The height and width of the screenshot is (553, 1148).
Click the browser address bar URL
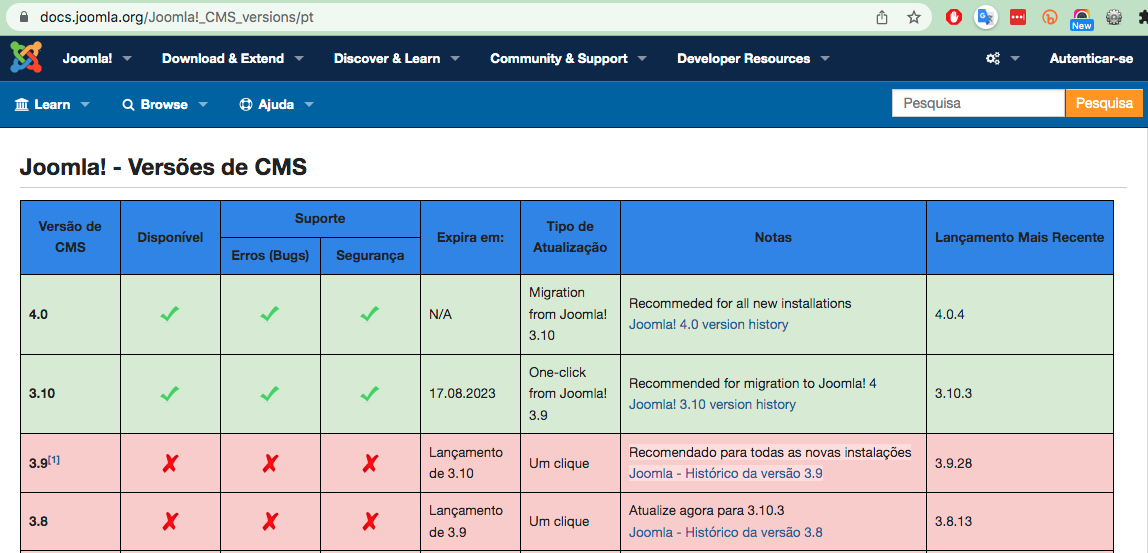(176, 17)
